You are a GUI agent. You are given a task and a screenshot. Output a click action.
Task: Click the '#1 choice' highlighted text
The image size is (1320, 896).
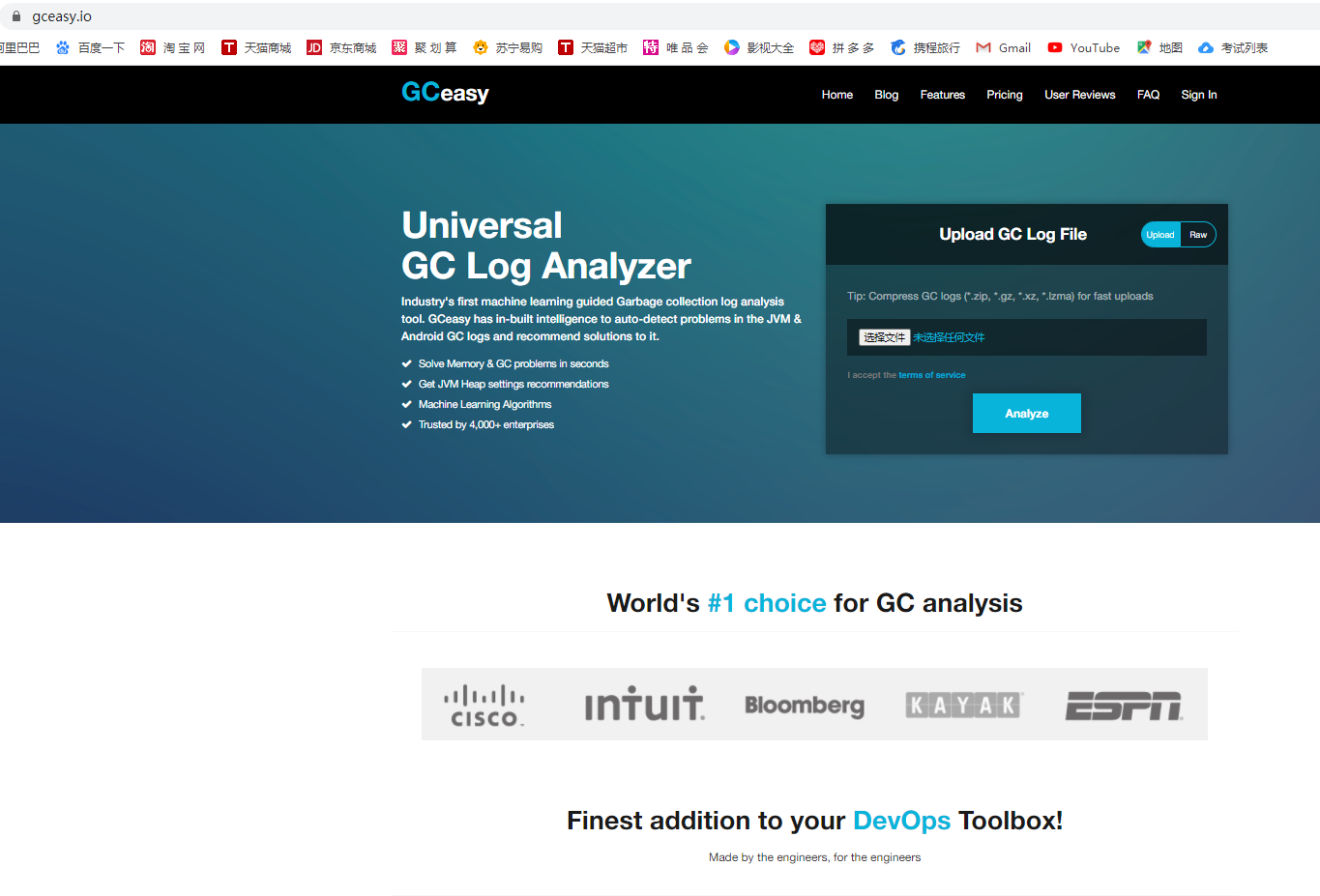(767, 603)
